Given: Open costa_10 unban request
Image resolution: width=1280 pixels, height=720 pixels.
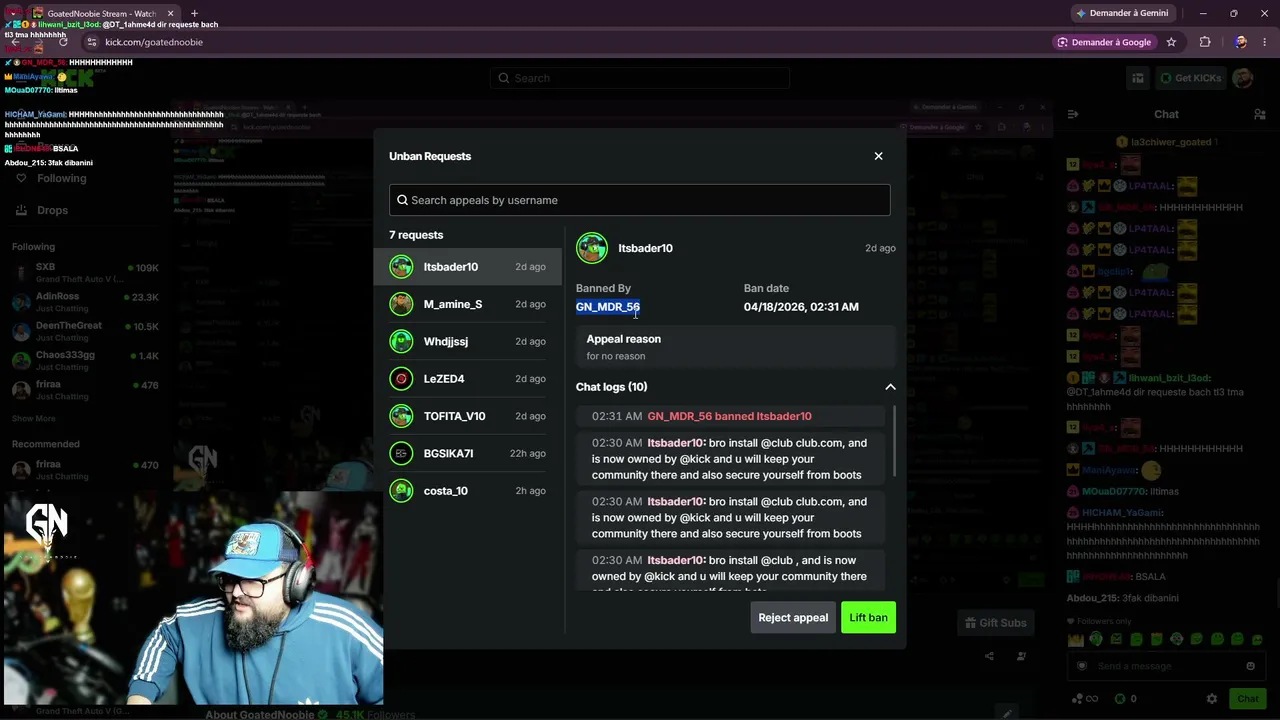Looking at the screenshot, I should 468,491.
